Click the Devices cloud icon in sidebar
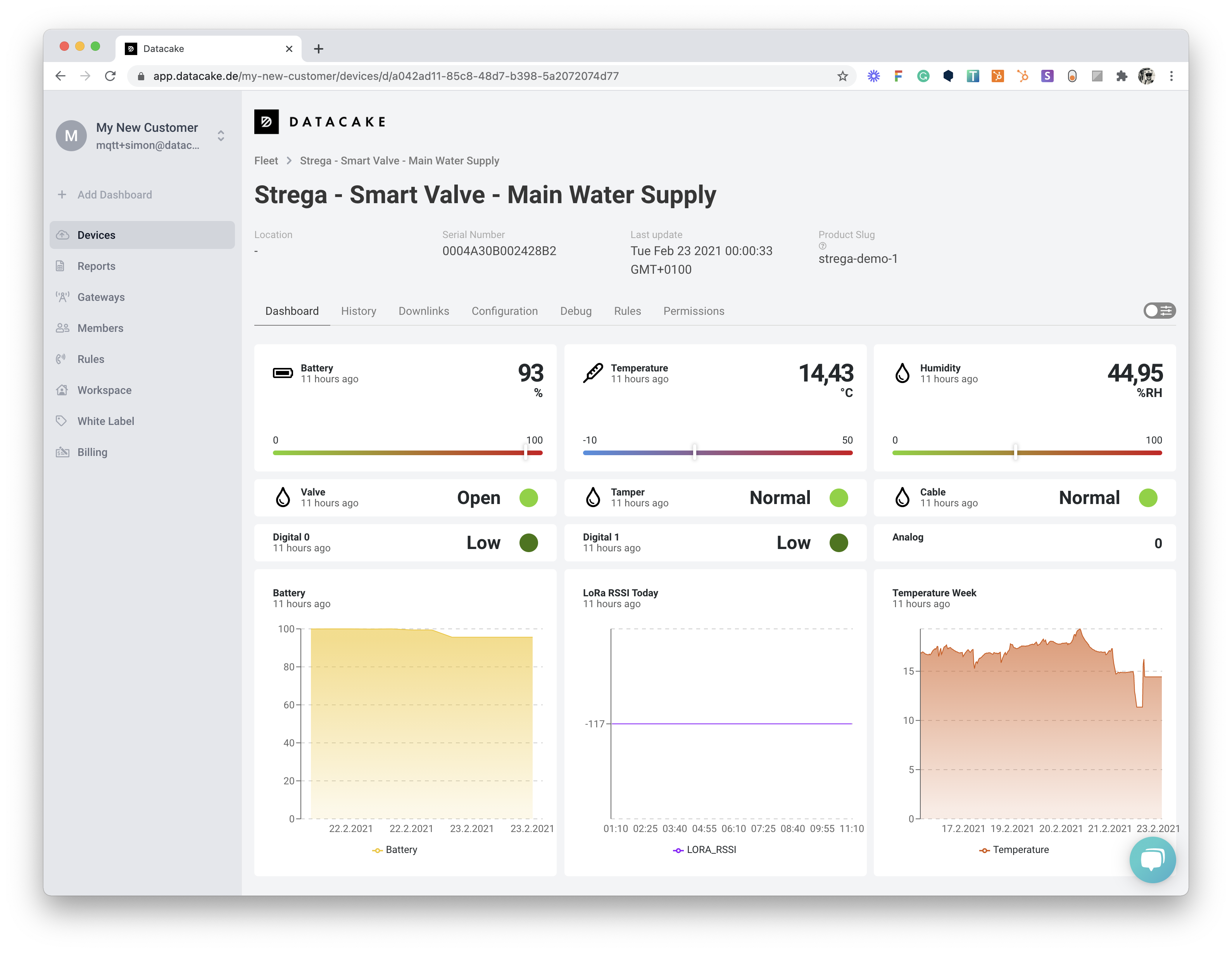Image resolution: width=1232 pixels, height=953 pixels. [63, 235]
